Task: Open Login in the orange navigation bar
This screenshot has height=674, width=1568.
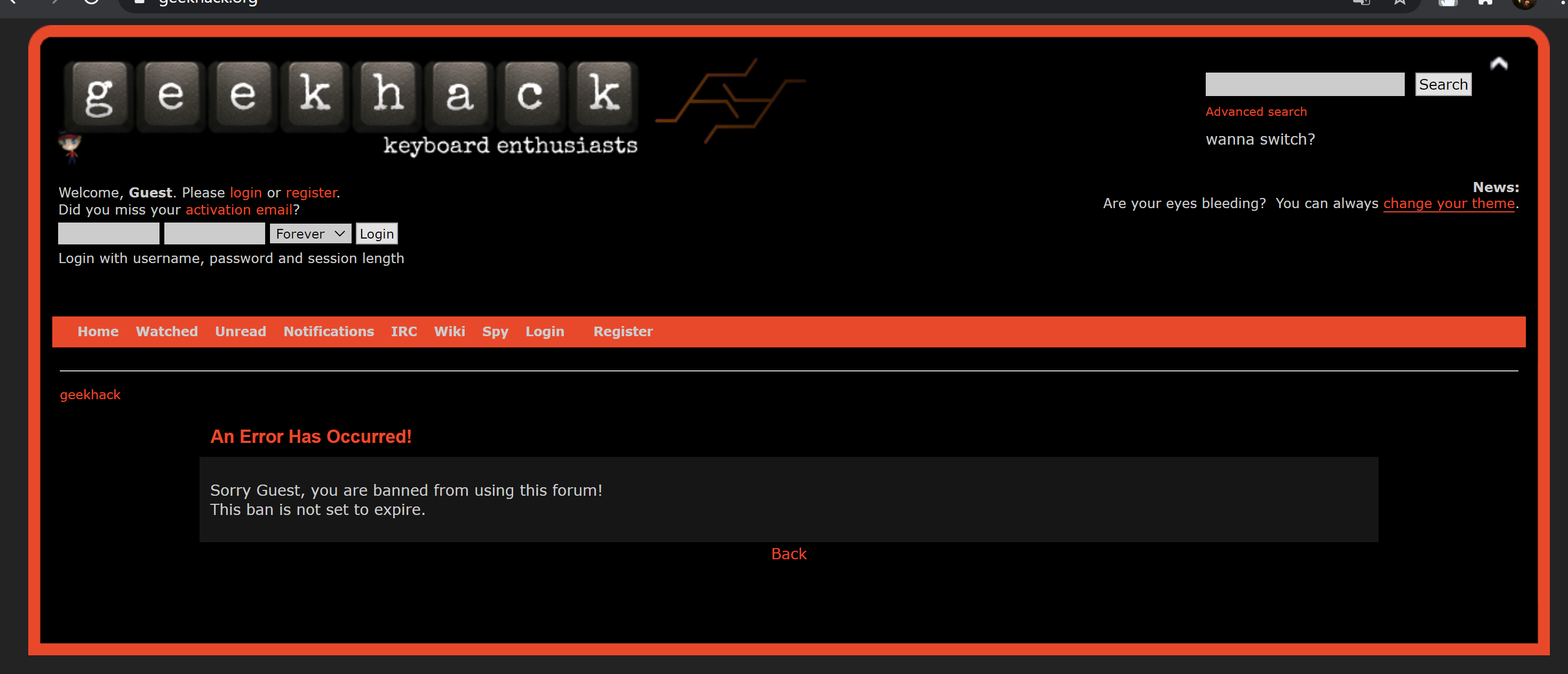Action: click(x=545, y=332)
